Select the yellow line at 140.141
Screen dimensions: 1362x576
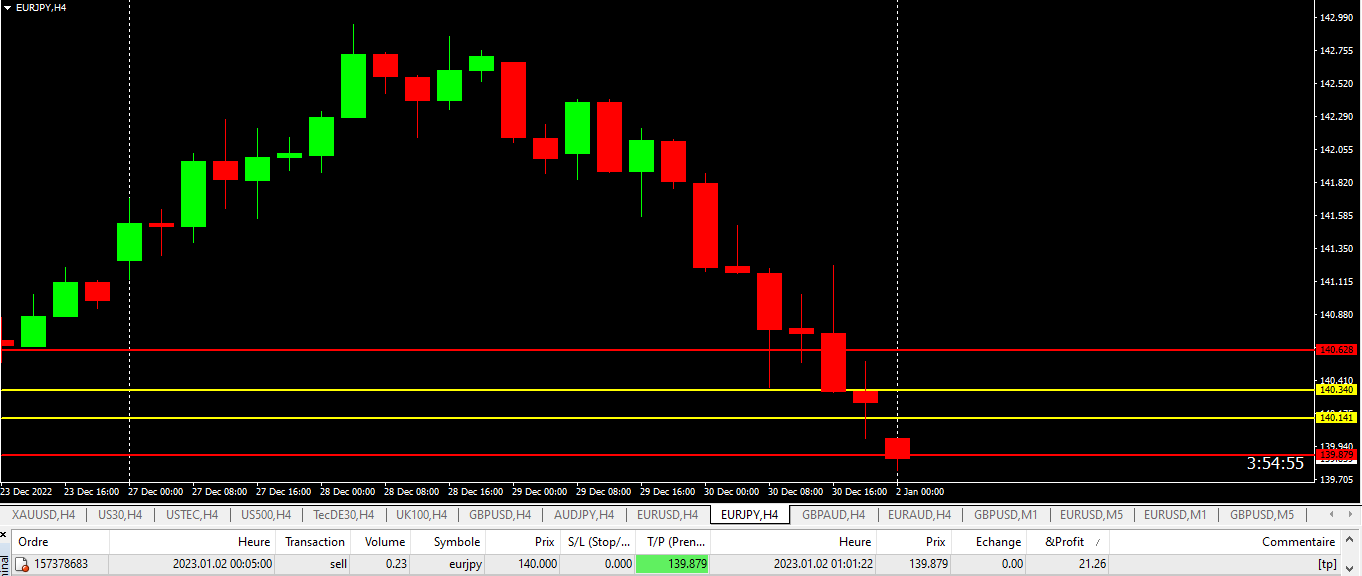coord(656,418)
